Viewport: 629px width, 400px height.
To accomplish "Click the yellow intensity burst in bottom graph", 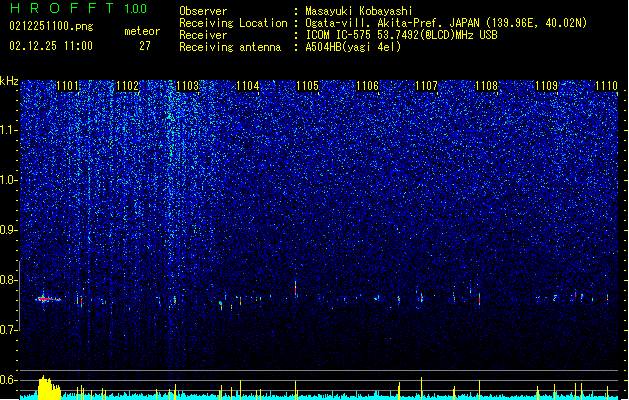I will click(x=49, y=388).
